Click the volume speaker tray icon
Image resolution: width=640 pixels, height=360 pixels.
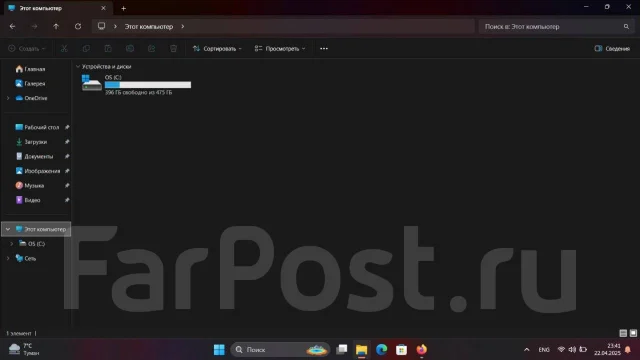(x=572, y=349)
